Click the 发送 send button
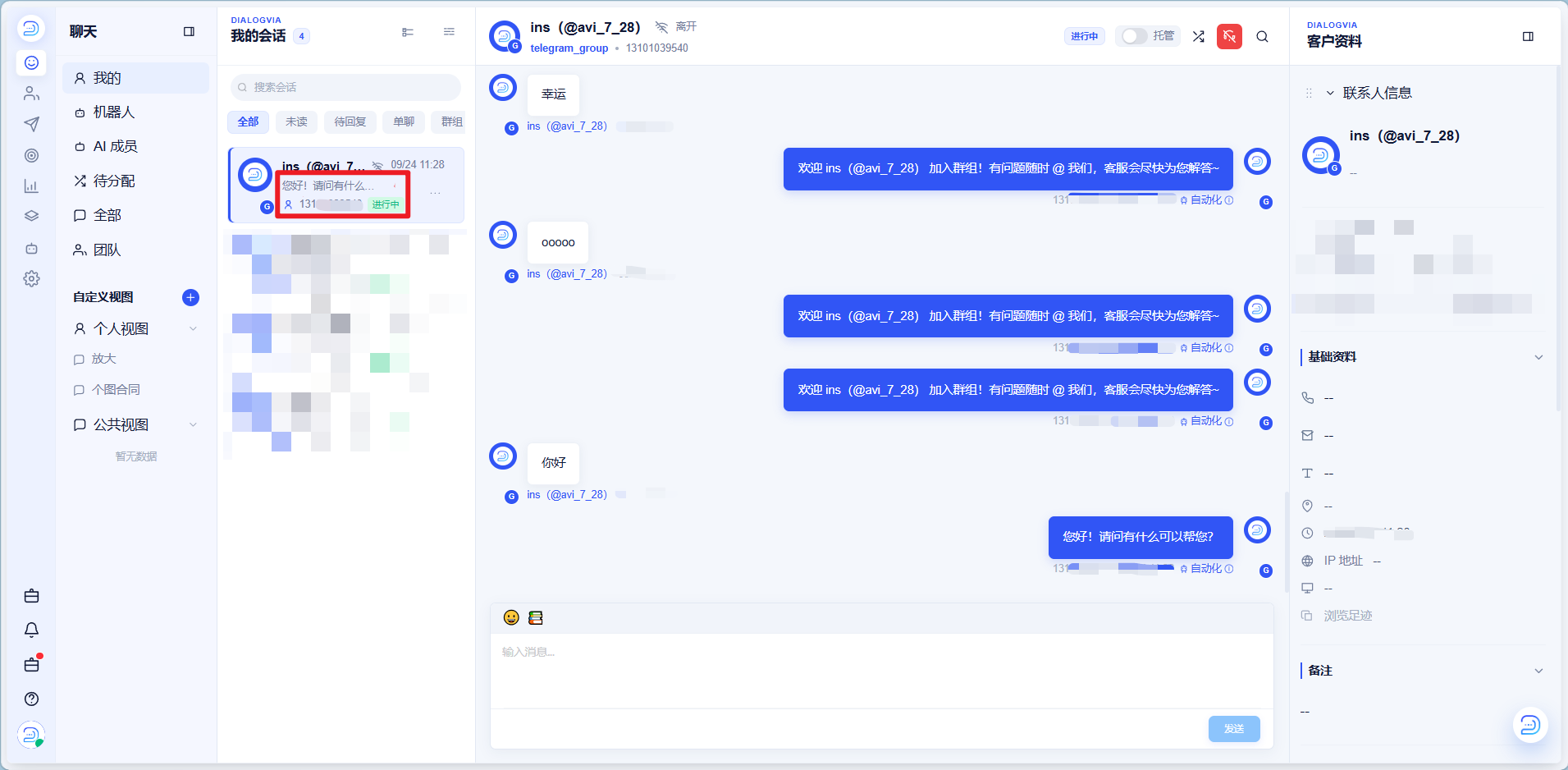The height and width of the screenshot is (770, 1568). pyautogui.click(x=1234, y=729)
